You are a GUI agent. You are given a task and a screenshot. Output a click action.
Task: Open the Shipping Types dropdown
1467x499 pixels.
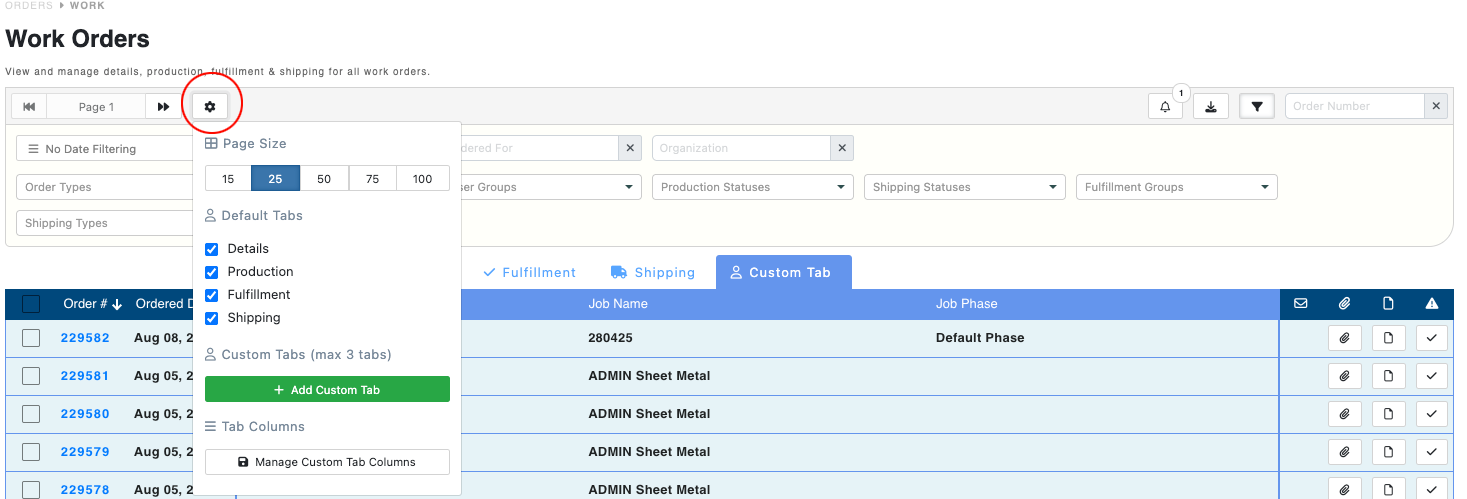click(105, 223)
